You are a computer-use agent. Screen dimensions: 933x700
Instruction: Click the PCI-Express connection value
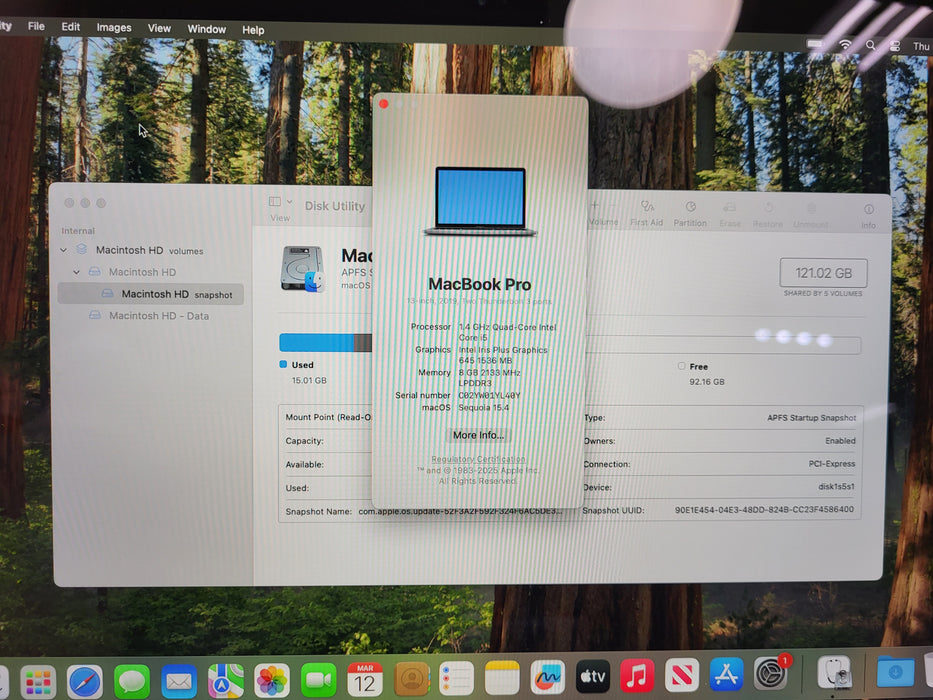coord(832,464)
